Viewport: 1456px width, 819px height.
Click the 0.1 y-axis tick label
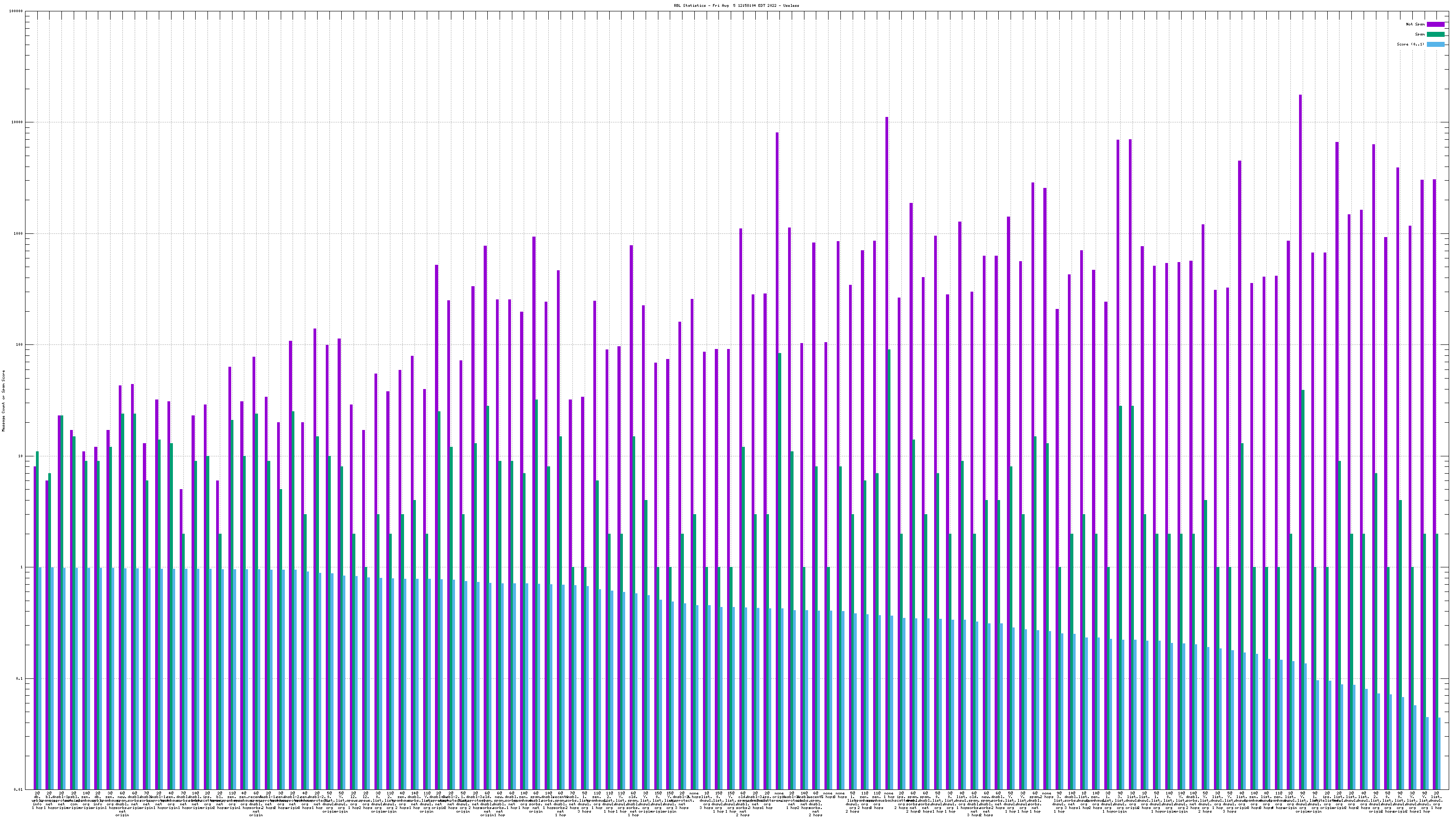coord(20,678)
